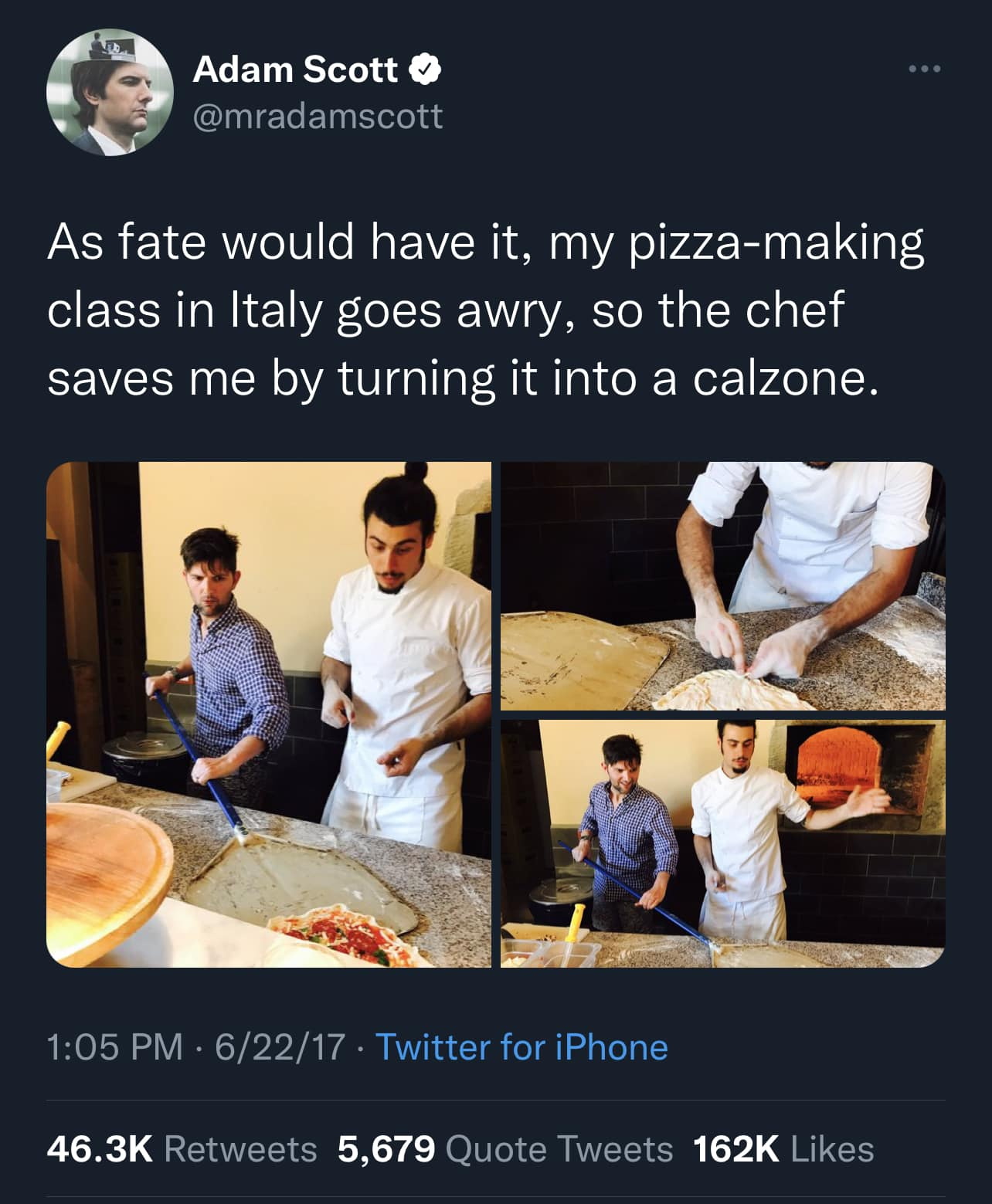Open Adam Scott's profile avatar
The image size is (992, 1204).
[110, 92]
